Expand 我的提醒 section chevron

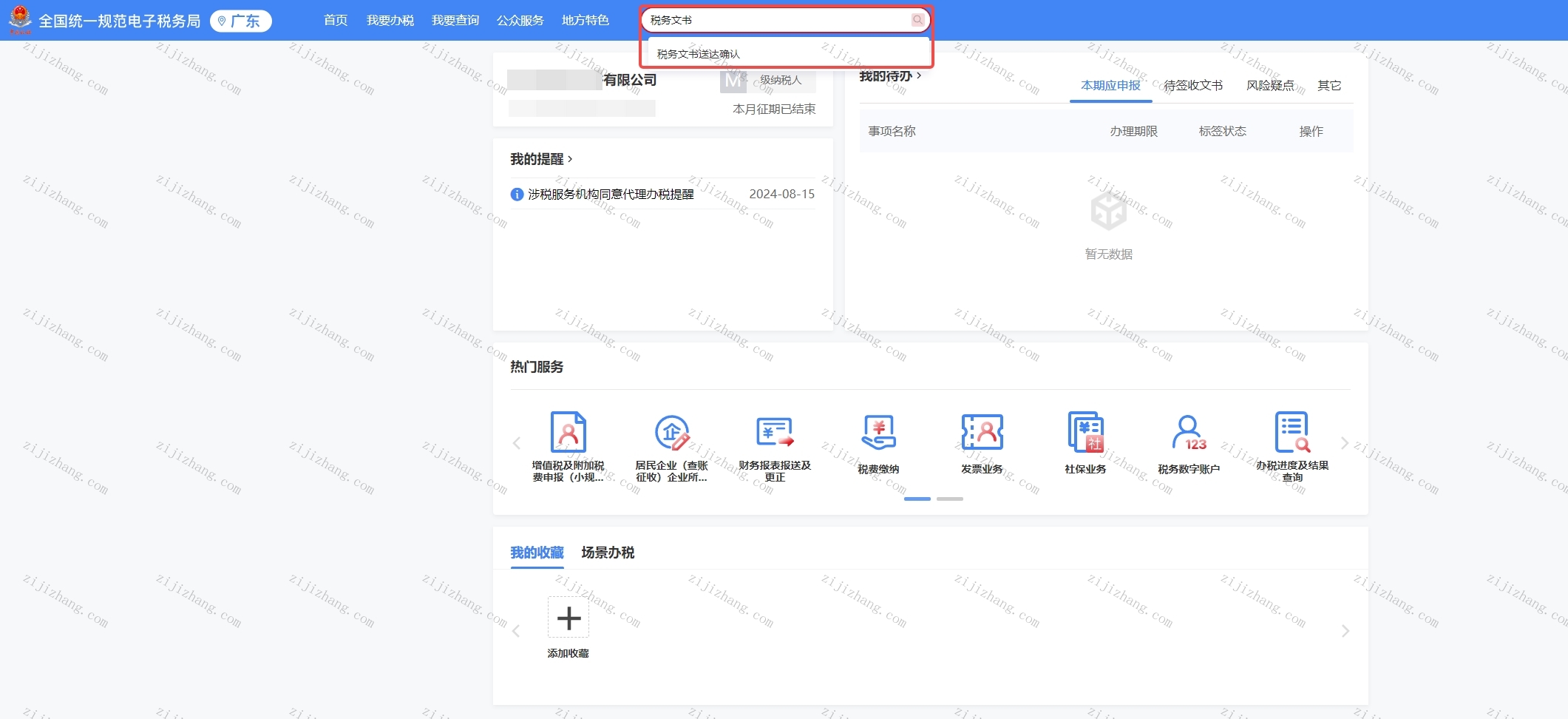570,159
